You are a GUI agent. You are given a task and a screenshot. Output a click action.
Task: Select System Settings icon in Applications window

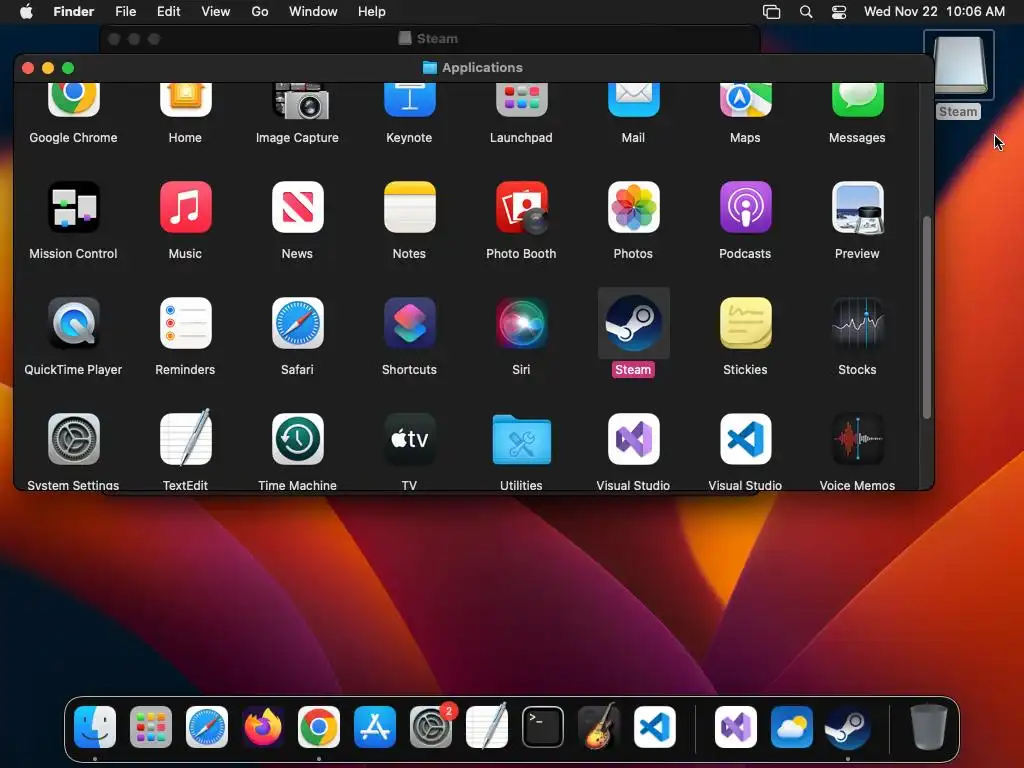coord(74,439)
